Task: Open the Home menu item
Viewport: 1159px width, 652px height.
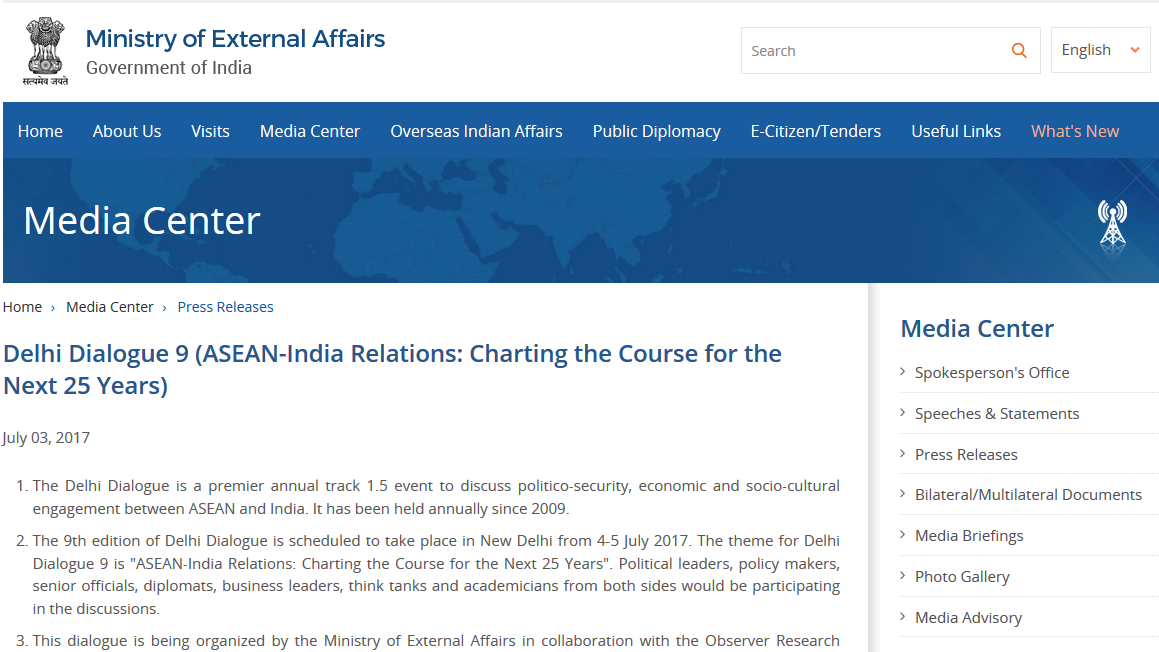Action: (40, 131)
